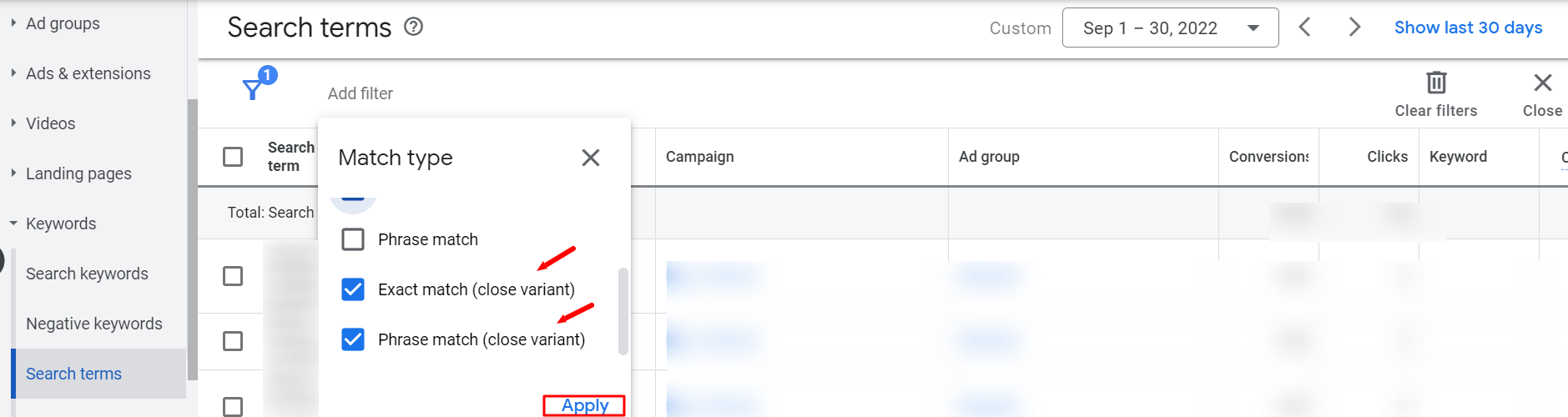Check the Phrase match checkbox
This screenshot has width=1568, height=417.
[x=353, y=239]
